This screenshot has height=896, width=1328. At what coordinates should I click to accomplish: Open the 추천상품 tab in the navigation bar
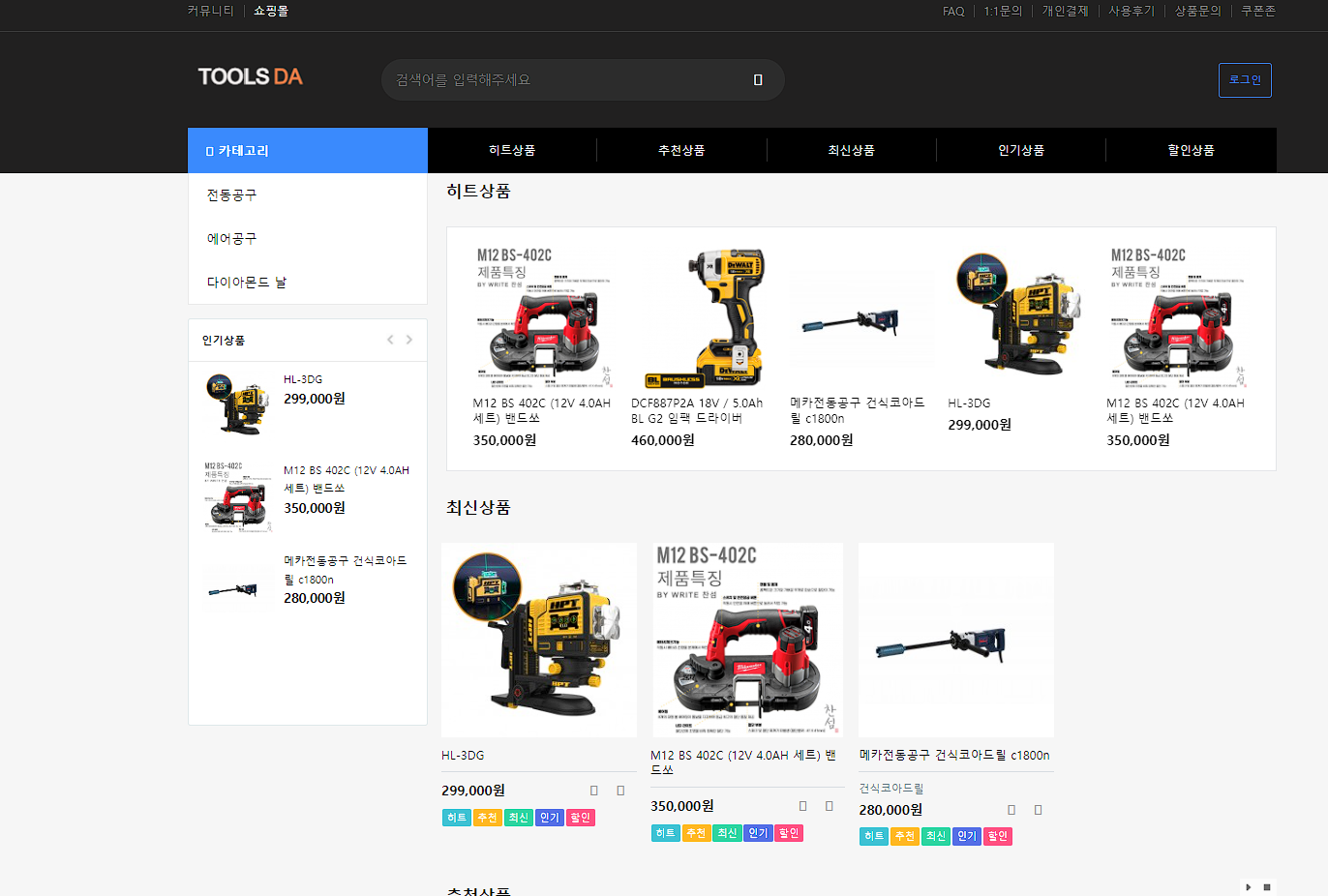681,150
